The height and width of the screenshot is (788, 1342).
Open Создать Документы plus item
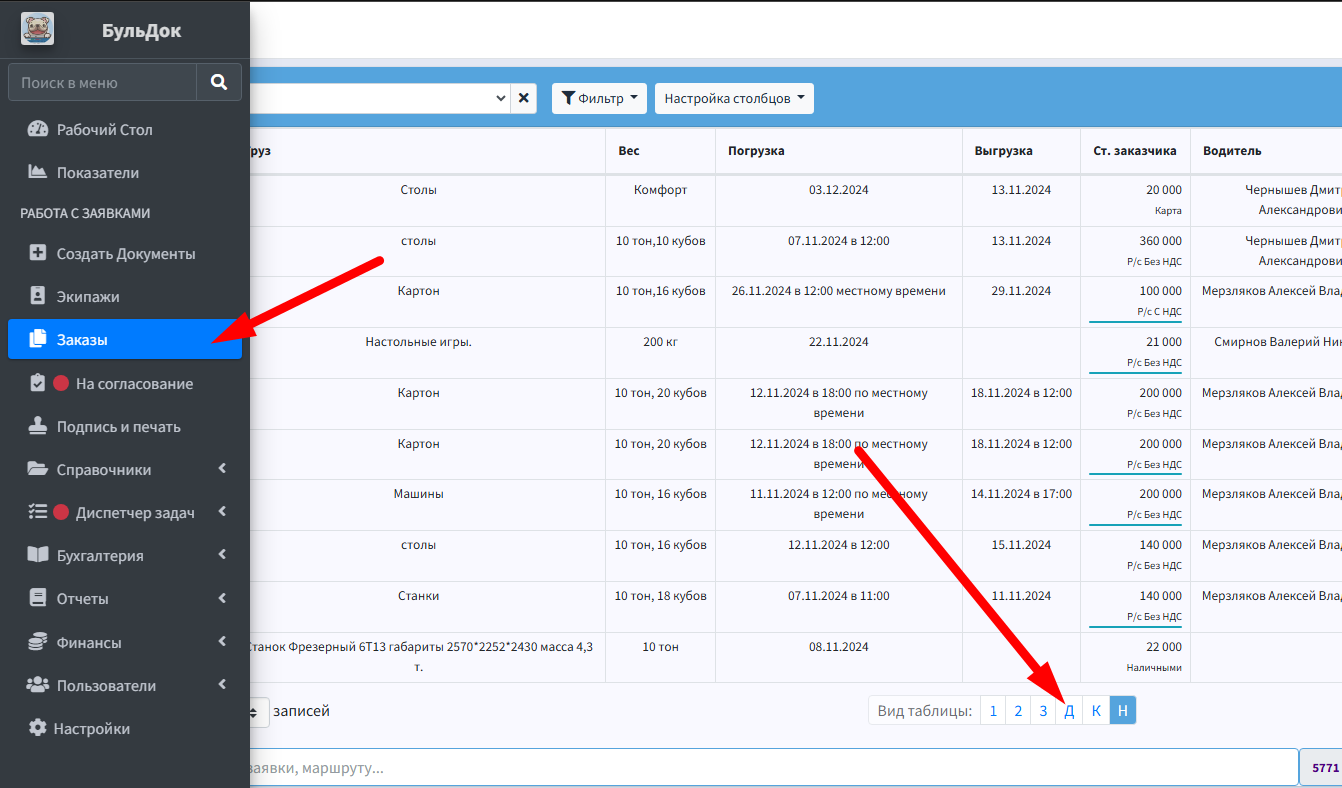click(x=125, y=254)
